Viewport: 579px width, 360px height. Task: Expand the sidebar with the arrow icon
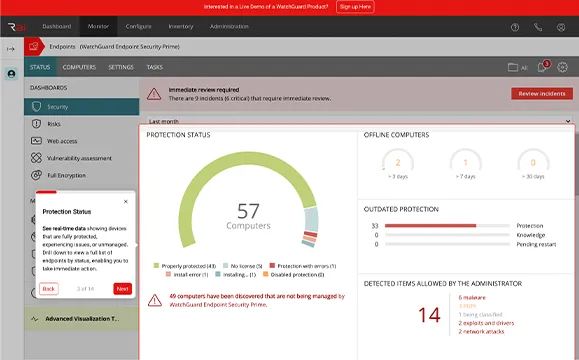point(11,49)
